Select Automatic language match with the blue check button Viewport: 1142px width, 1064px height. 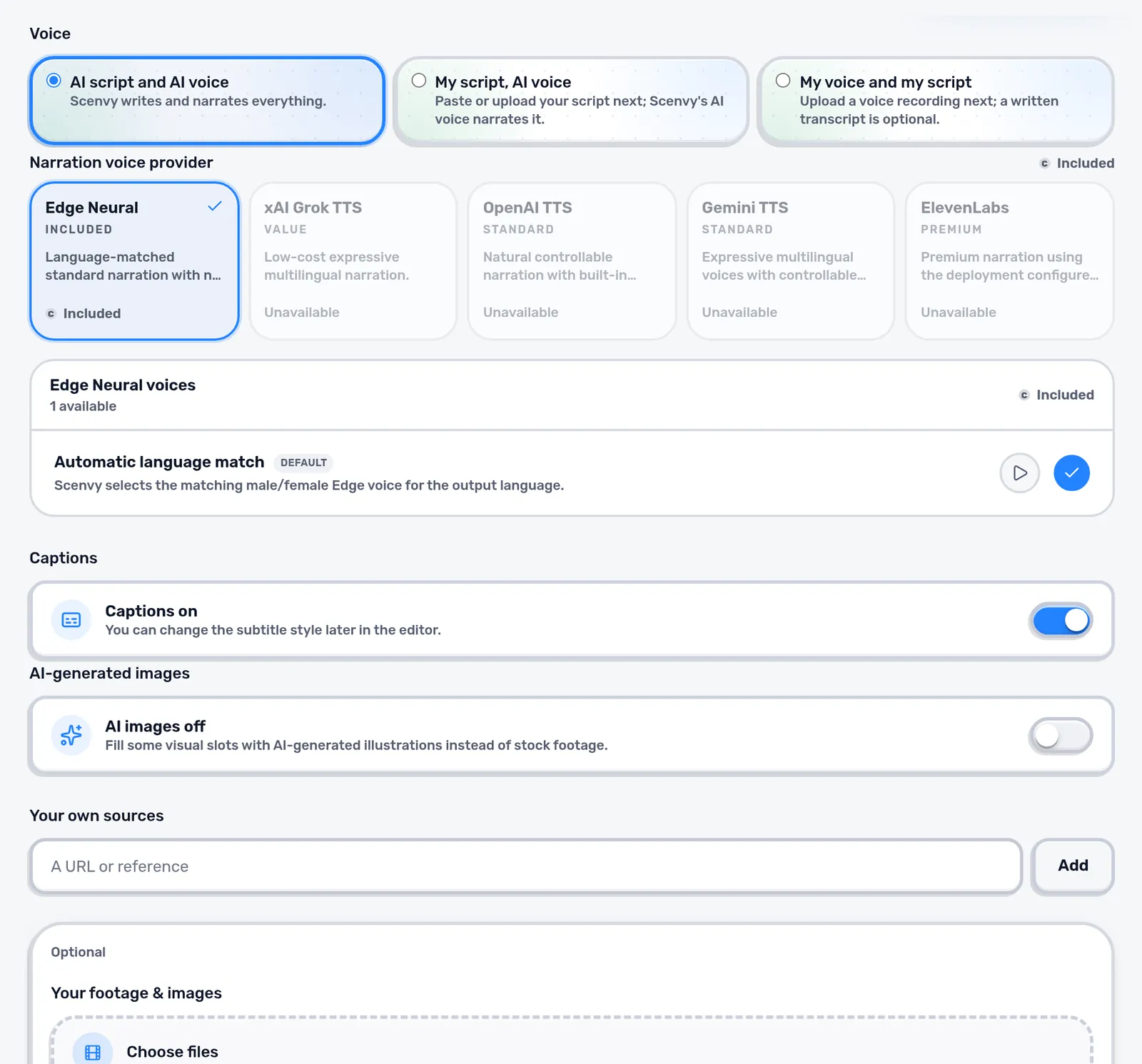pyautogui.click(x=1071, y=473)
